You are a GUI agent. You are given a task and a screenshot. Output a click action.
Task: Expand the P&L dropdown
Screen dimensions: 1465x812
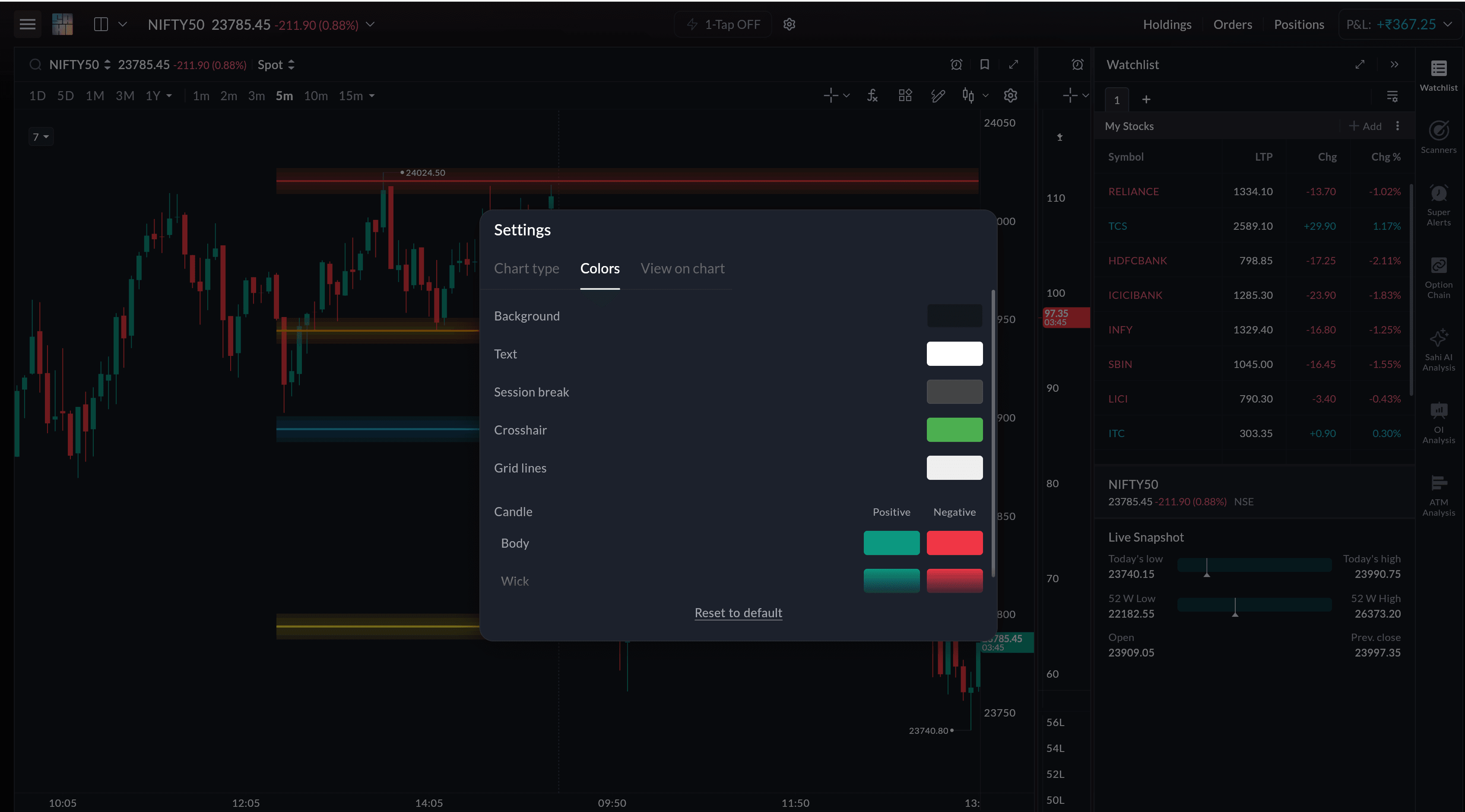(1447, 25)
